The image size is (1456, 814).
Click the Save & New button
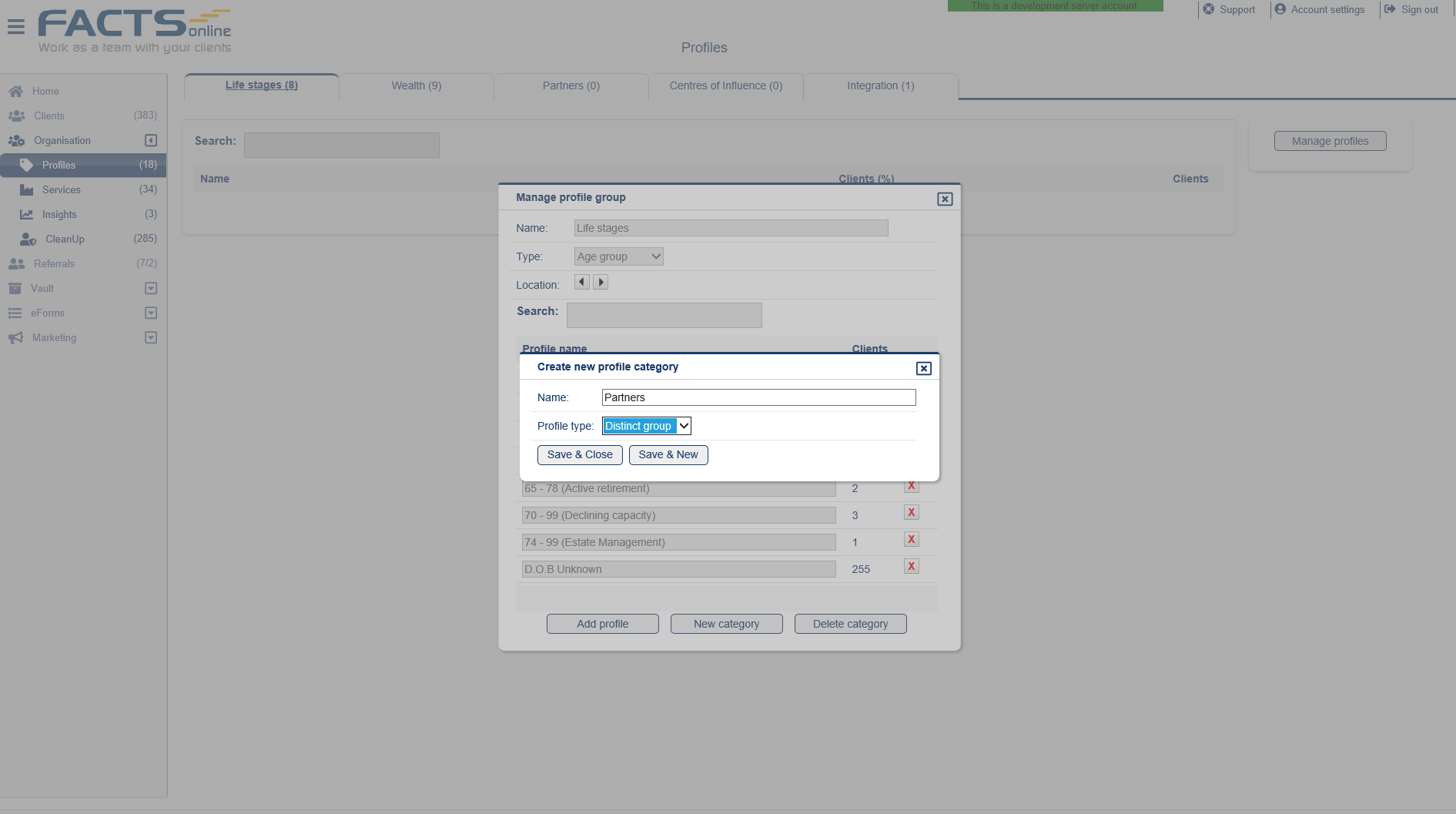[x=668, y=455]
